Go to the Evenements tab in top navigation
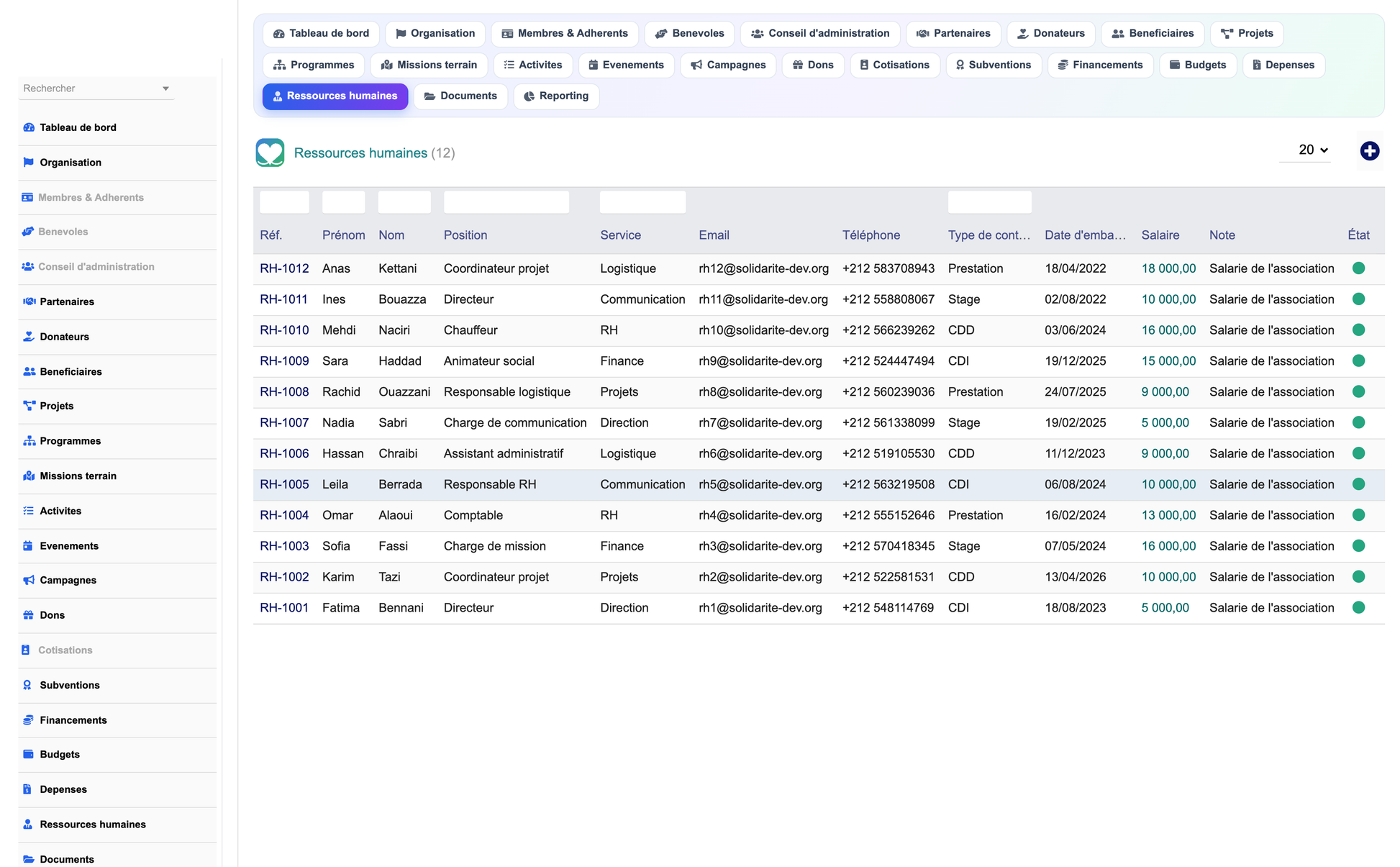This screenshot has height=867, width=1400. tap(626, 65)
